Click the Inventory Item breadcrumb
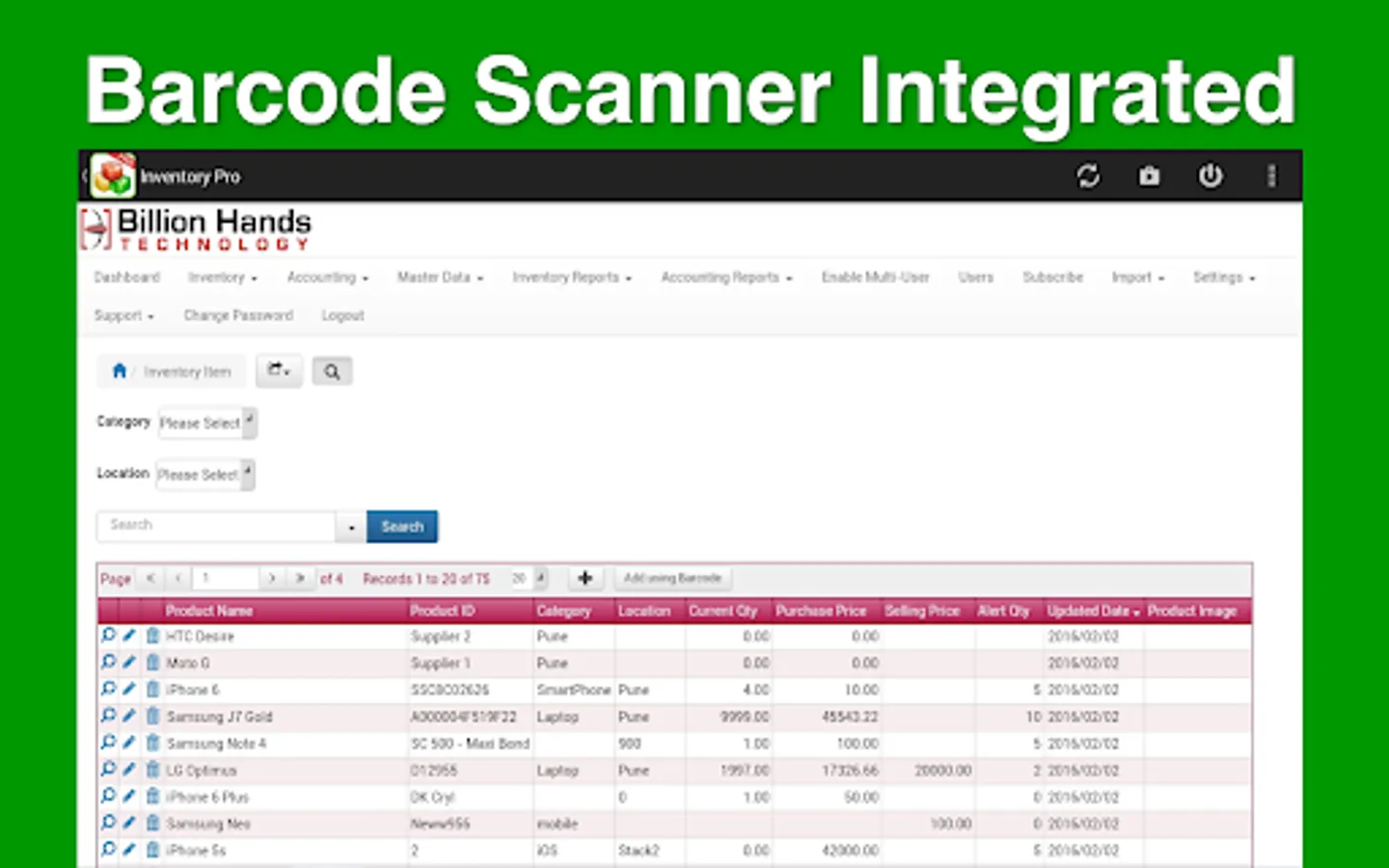The image size is (1389, 868). tap(187, 371)
